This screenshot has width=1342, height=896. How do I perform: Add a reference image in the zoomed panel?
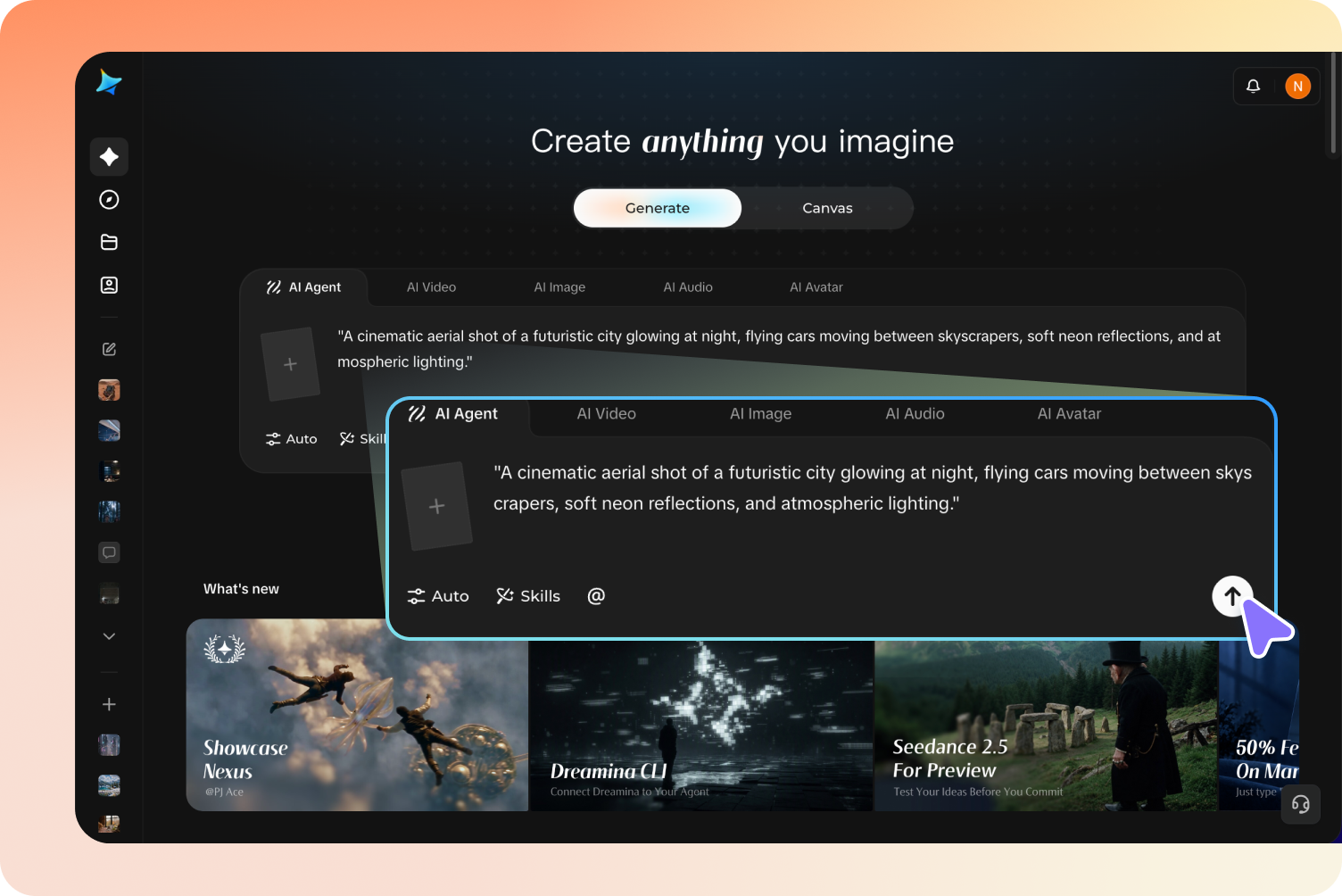(436, 506)
